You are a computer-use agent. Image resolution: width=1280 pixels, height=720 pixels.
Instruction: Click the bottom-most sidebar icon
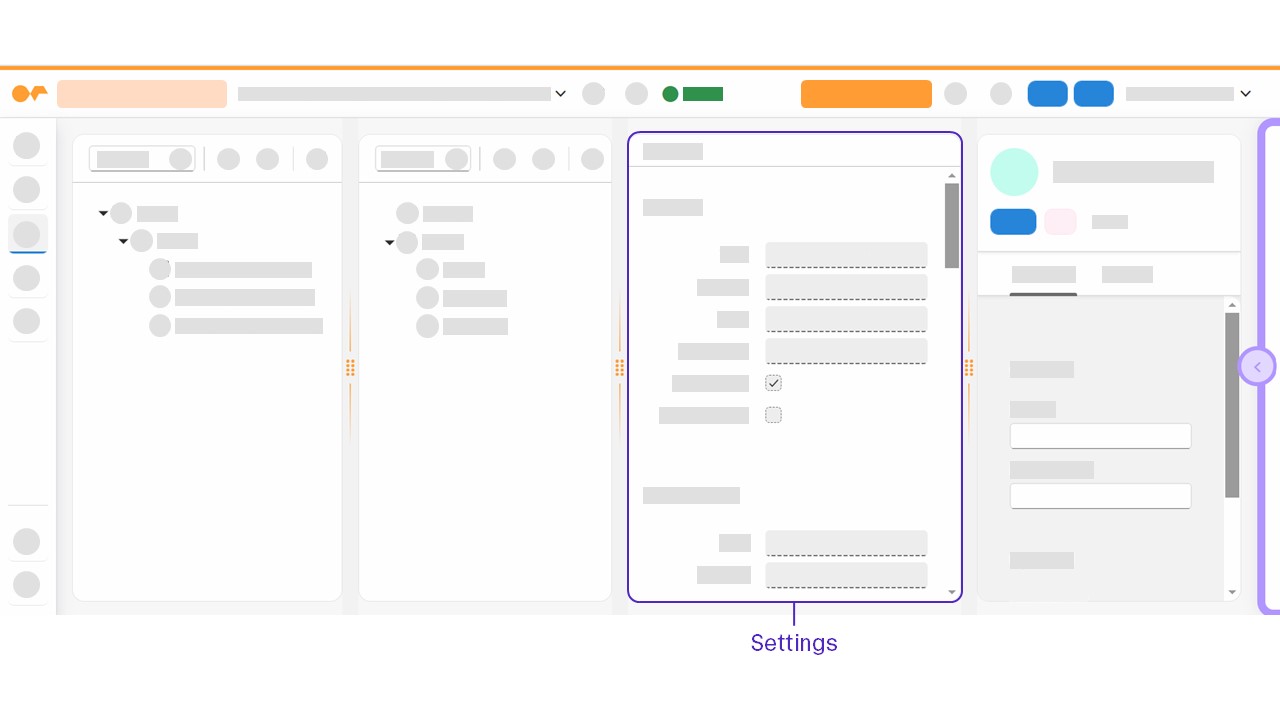[27, 584]
